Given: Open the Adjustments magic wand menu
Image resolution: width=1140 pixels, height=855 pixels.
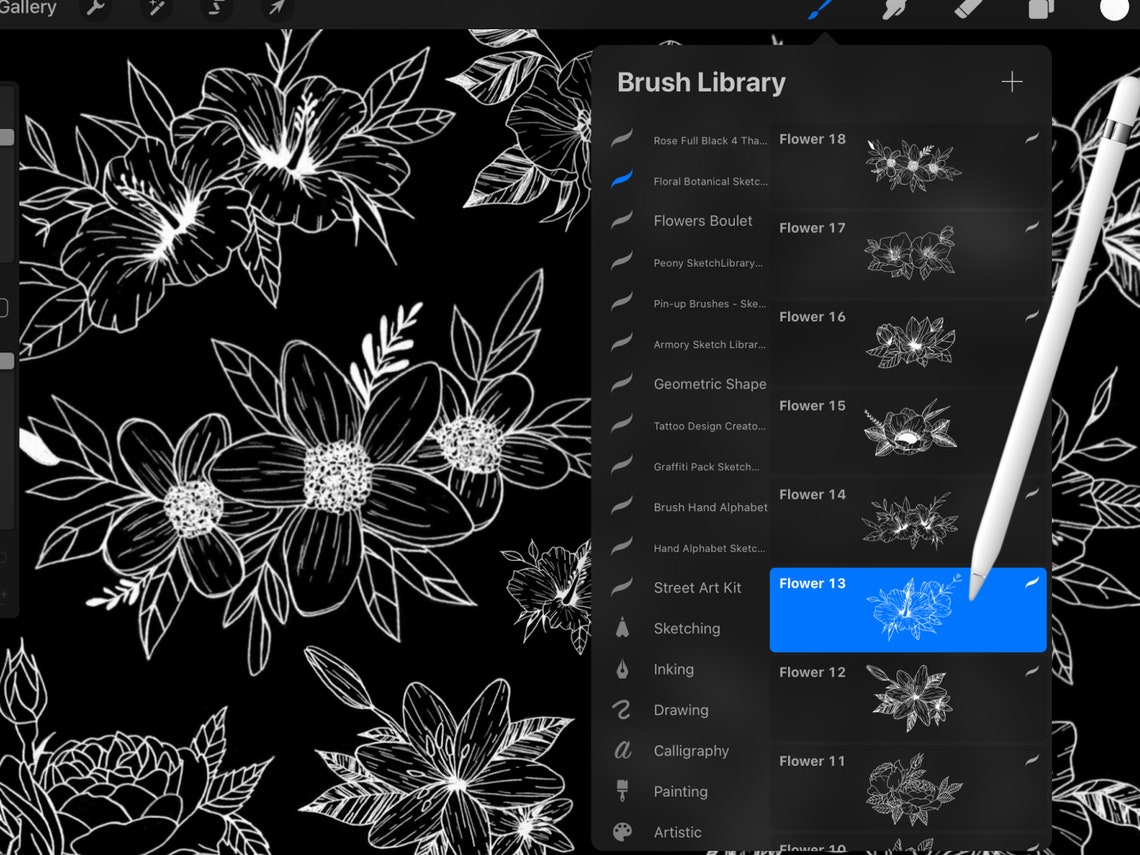Looking at the screenshot, I should pyautogui.click(x=156, y=9).
